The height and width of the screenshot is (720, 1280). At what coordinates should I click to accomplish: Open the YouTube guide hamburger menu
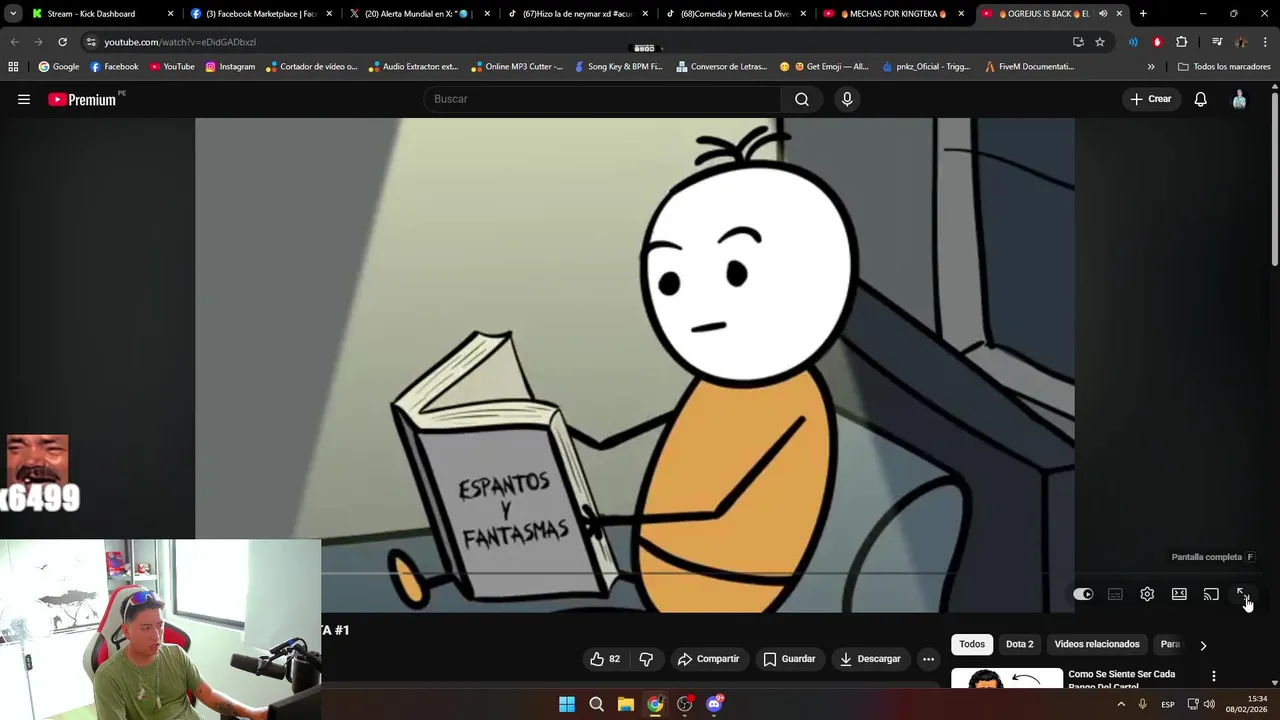24,99
